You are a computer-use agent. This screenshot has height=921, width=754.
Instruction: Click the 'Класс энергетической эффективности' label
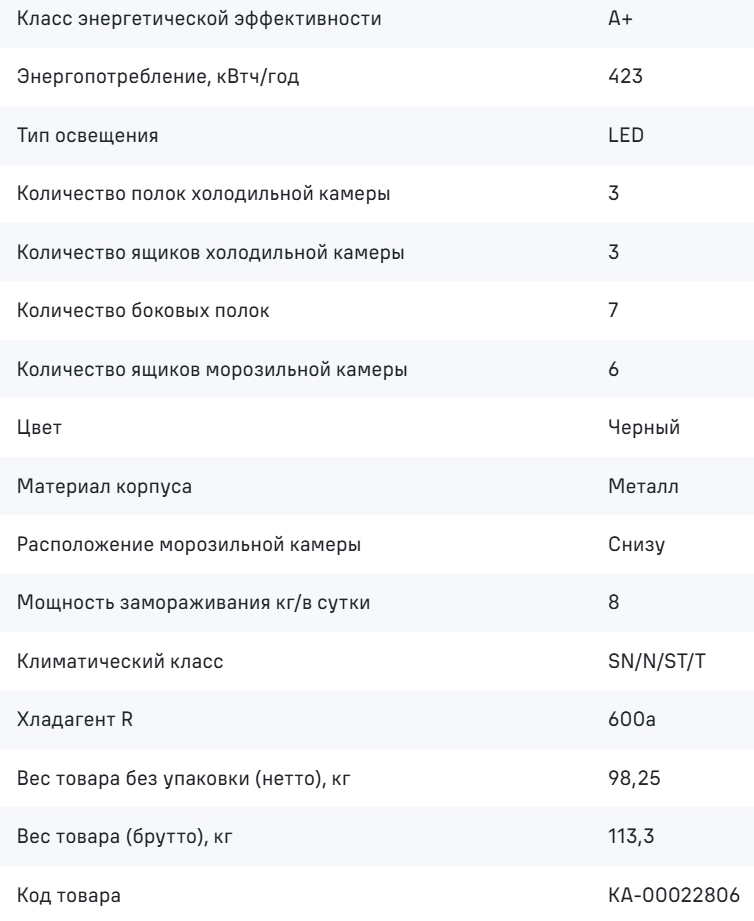click(199, 19)
